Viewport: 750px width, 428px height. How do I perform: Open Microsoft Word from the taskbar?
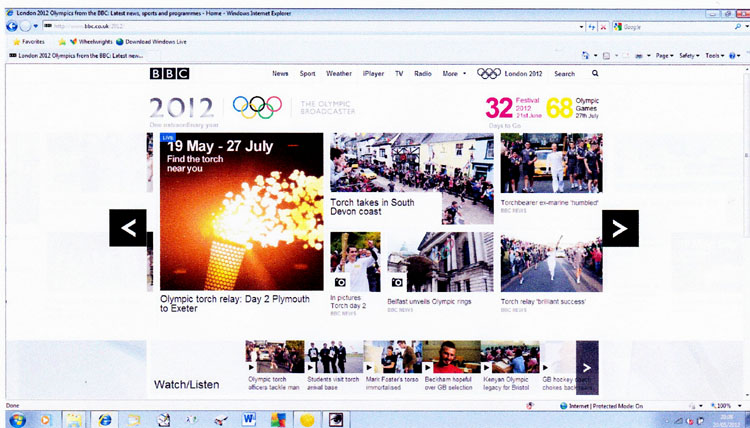click(x=249, y=420)
